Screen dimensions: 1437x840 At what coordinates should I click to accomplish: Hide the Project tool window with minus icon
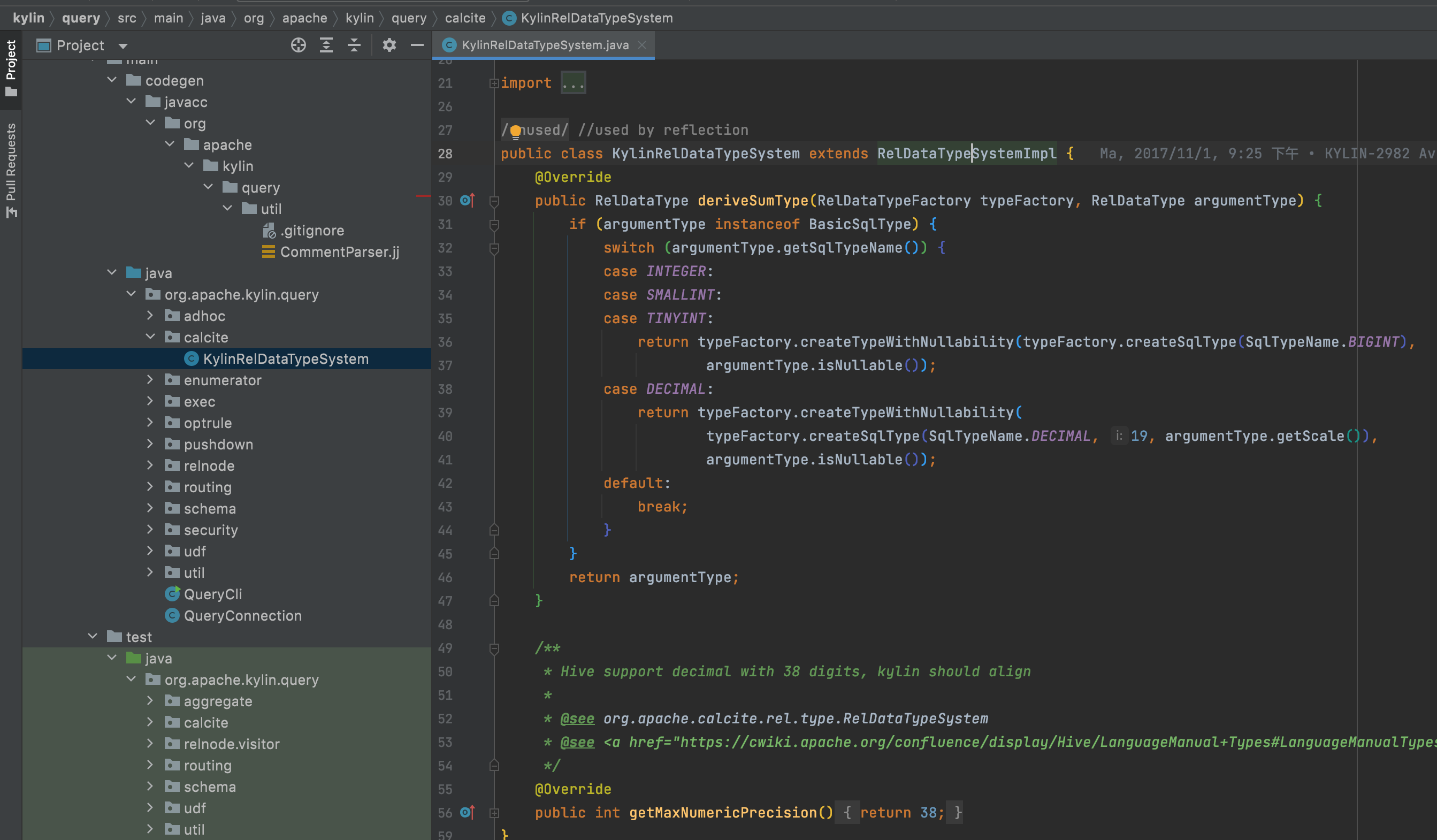coord(417,45)
